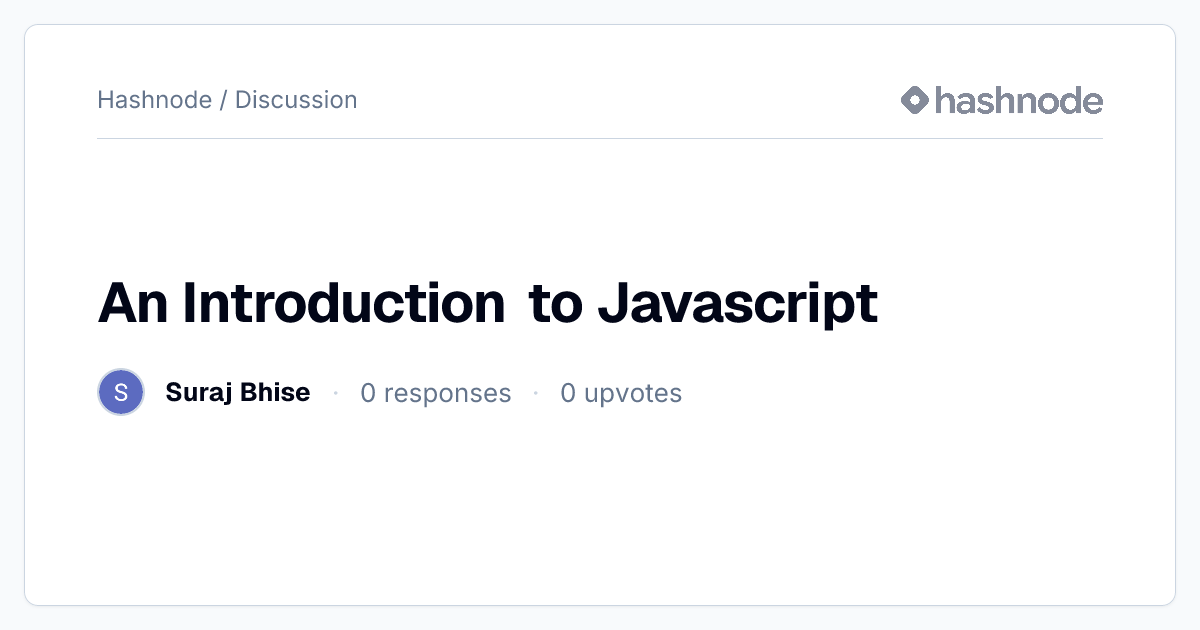View the "0 responses" count
1200x630 pixels.
tap(436, 393)
